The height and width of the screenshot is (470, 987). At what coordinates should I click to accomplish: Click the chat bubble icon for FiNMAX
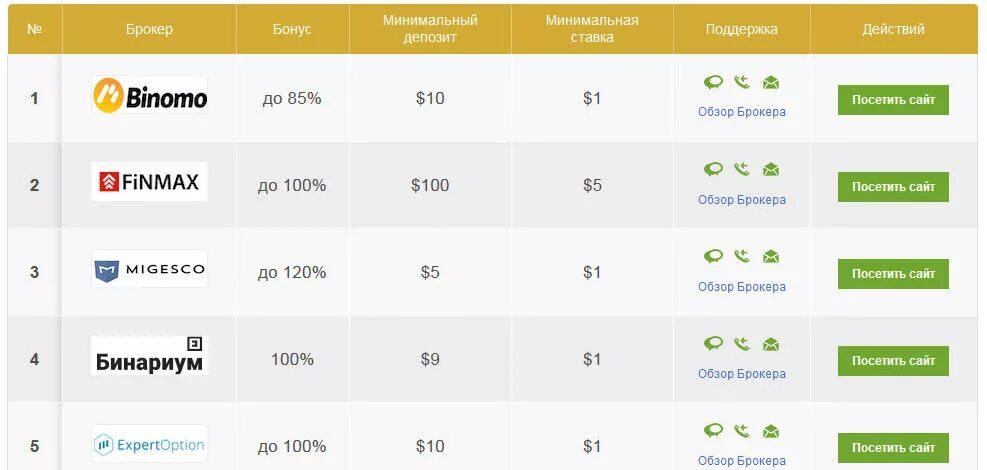[x=713, y=169]
